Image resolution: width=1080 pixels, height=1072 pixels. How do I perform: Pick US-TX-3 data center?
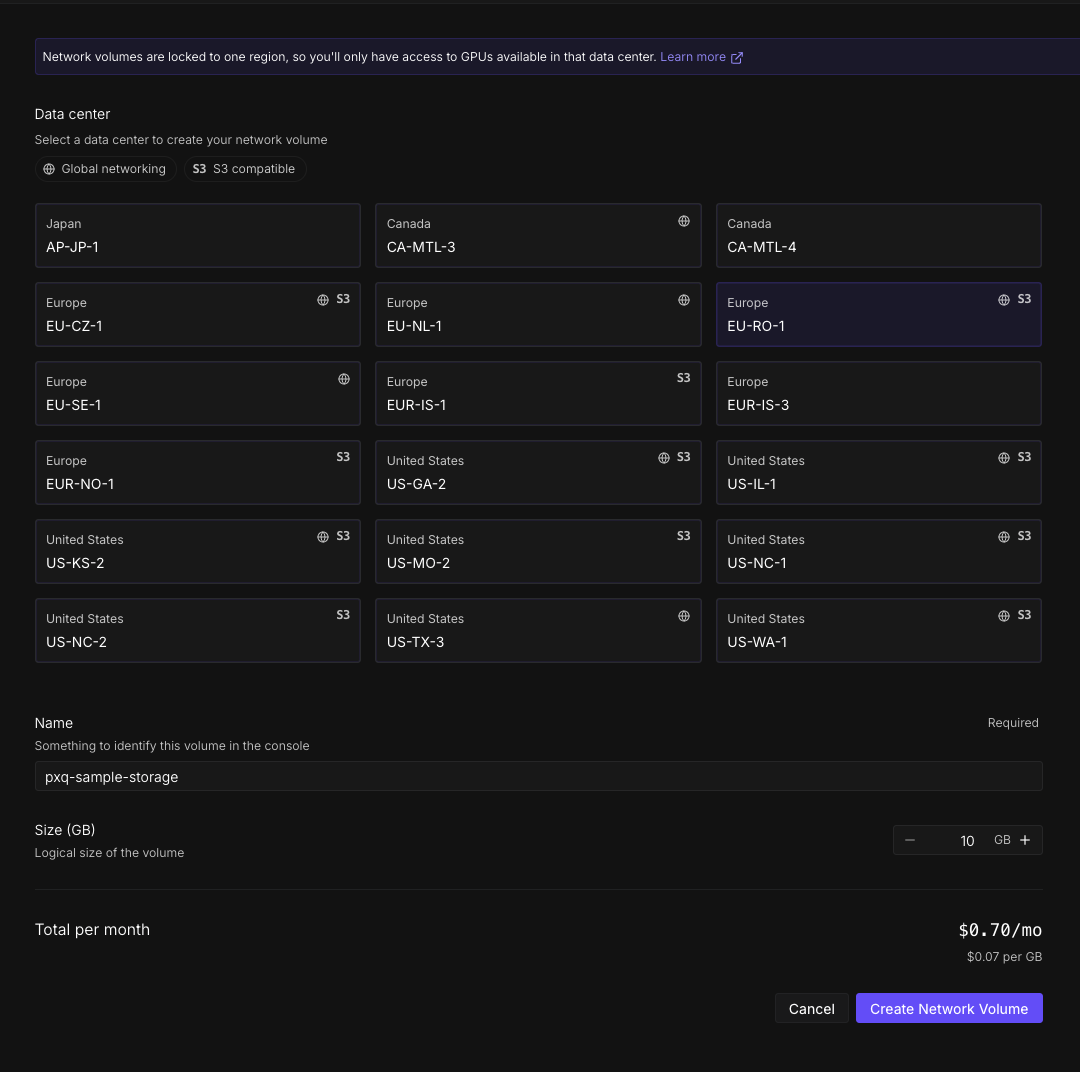[538, 630]
